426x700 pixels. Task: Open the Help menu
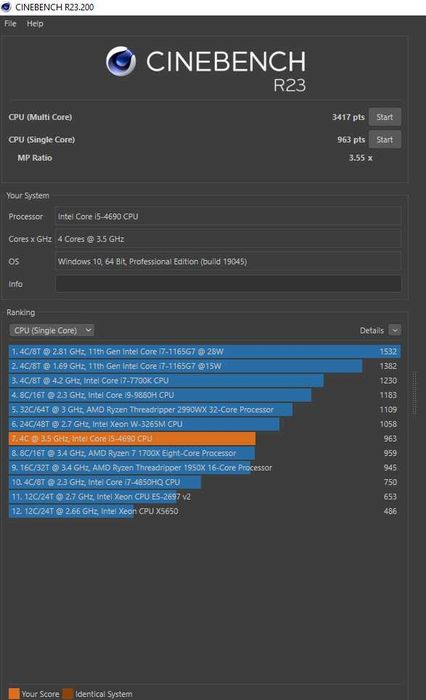click(35, 24)
